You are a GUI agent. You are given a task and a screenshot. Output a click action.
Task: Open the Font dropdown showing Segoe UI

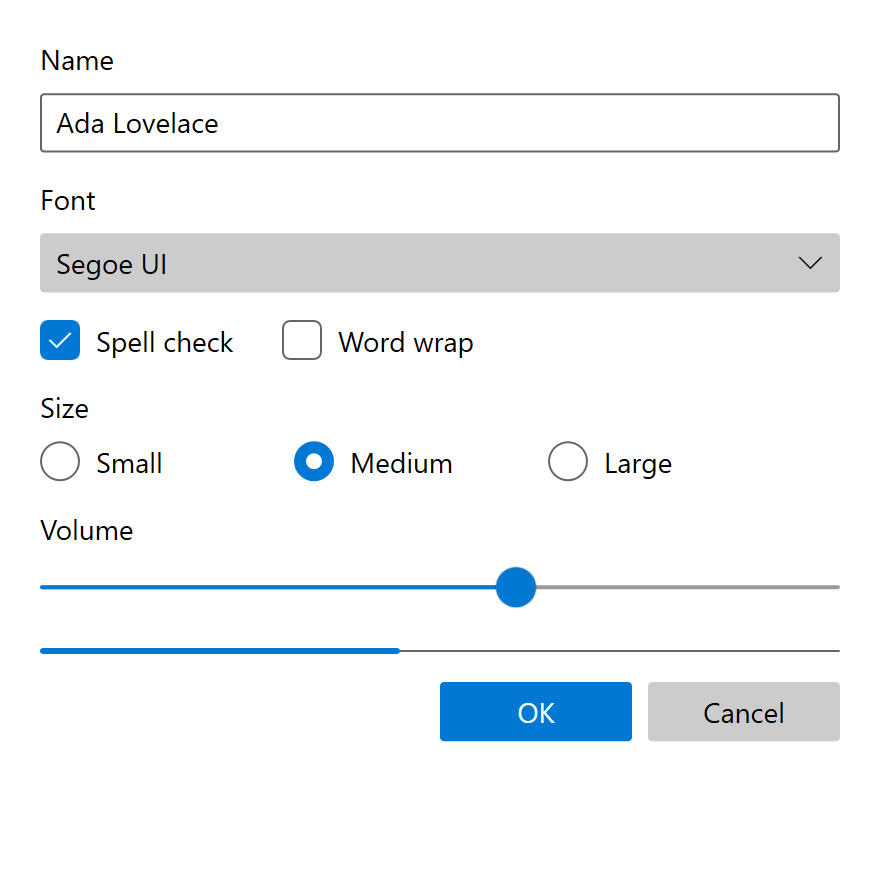tap(439, 263)
